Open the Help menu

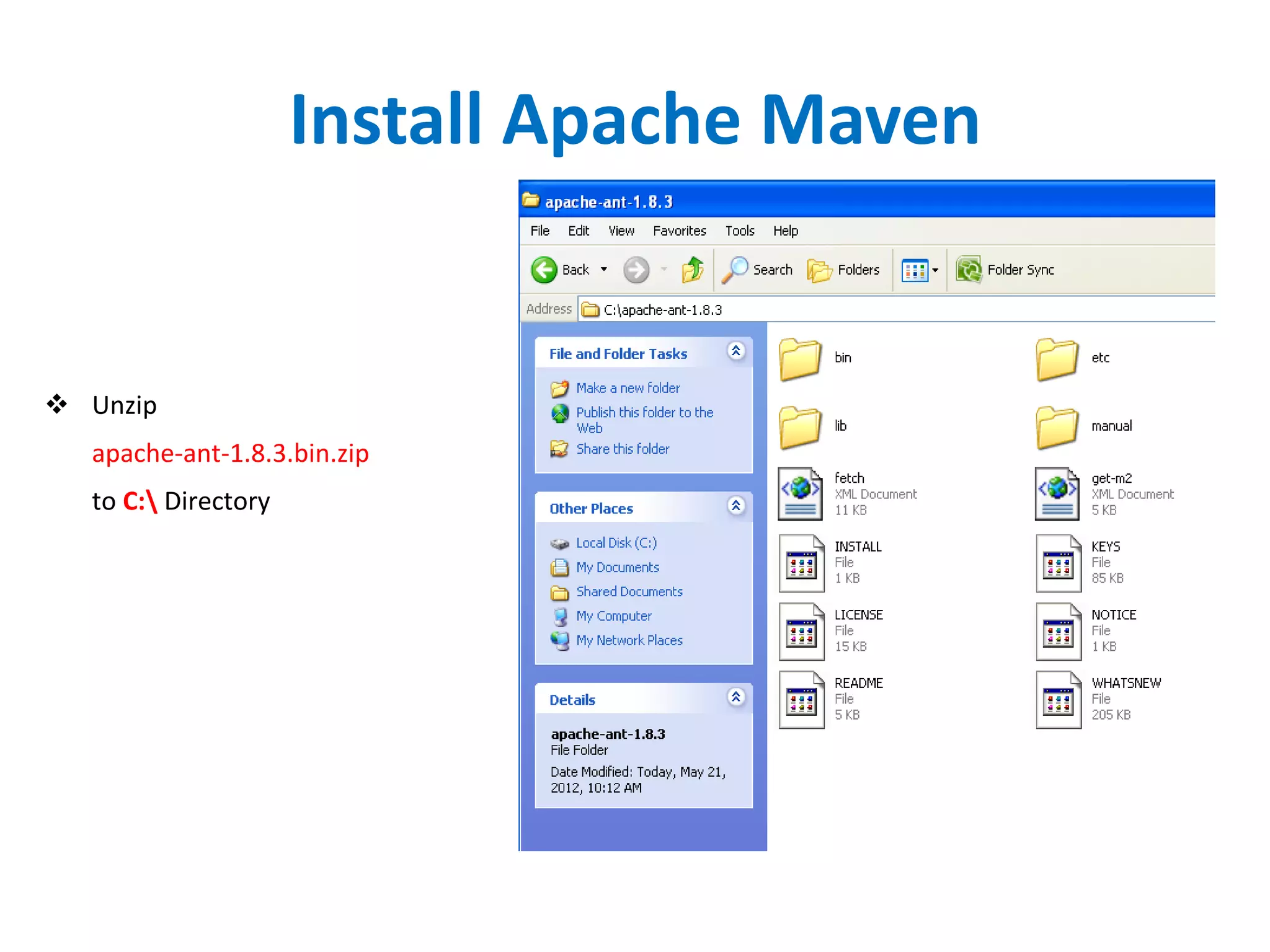(786, 231)
